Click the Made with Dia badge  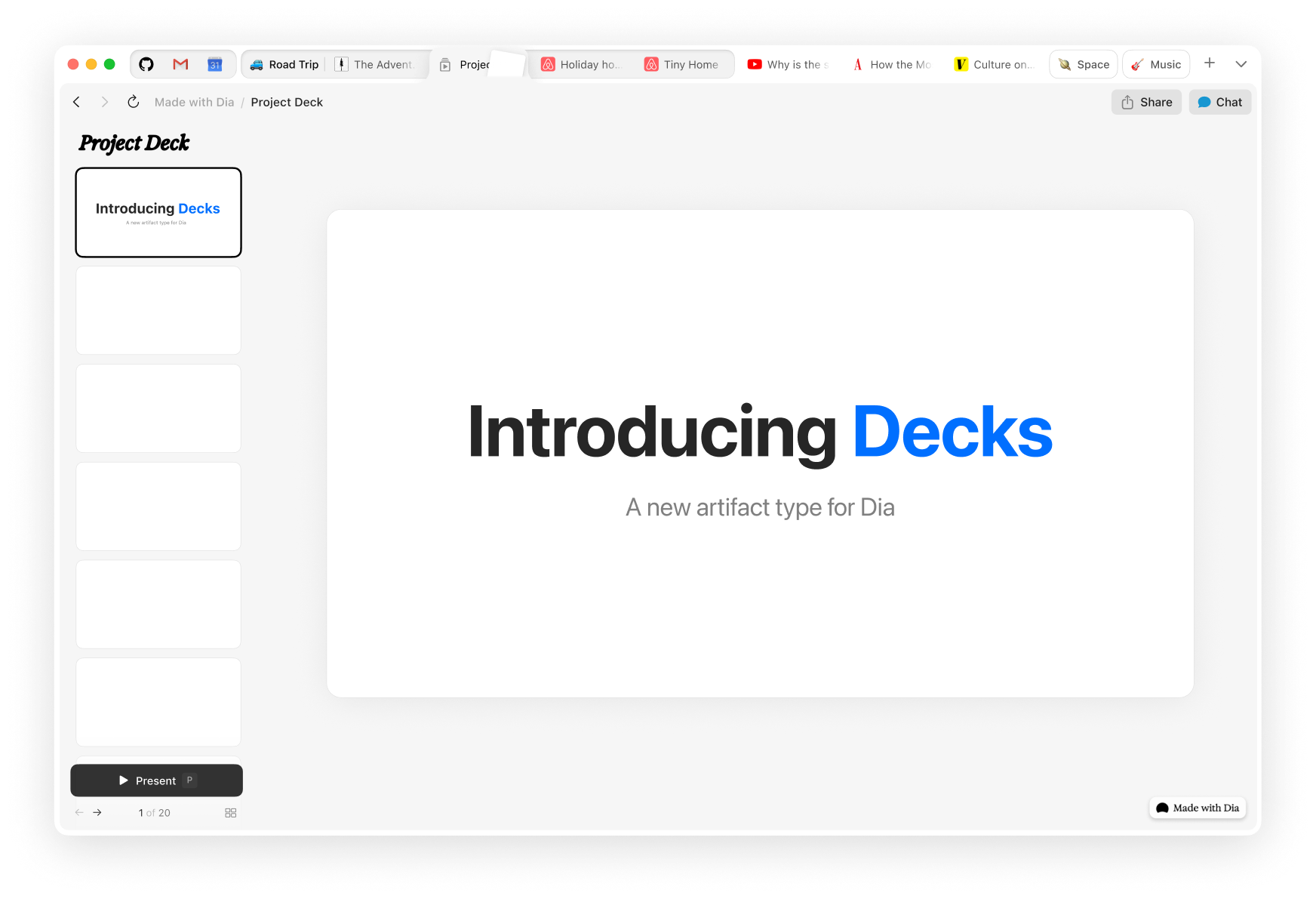(x=1198, y=808)
